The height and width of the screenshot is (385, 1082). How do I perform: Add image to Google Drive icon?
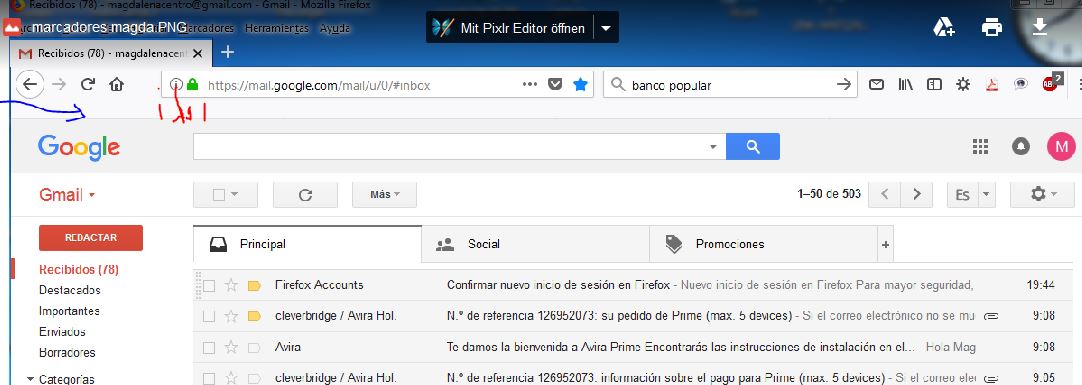click(x=943, y=28)
